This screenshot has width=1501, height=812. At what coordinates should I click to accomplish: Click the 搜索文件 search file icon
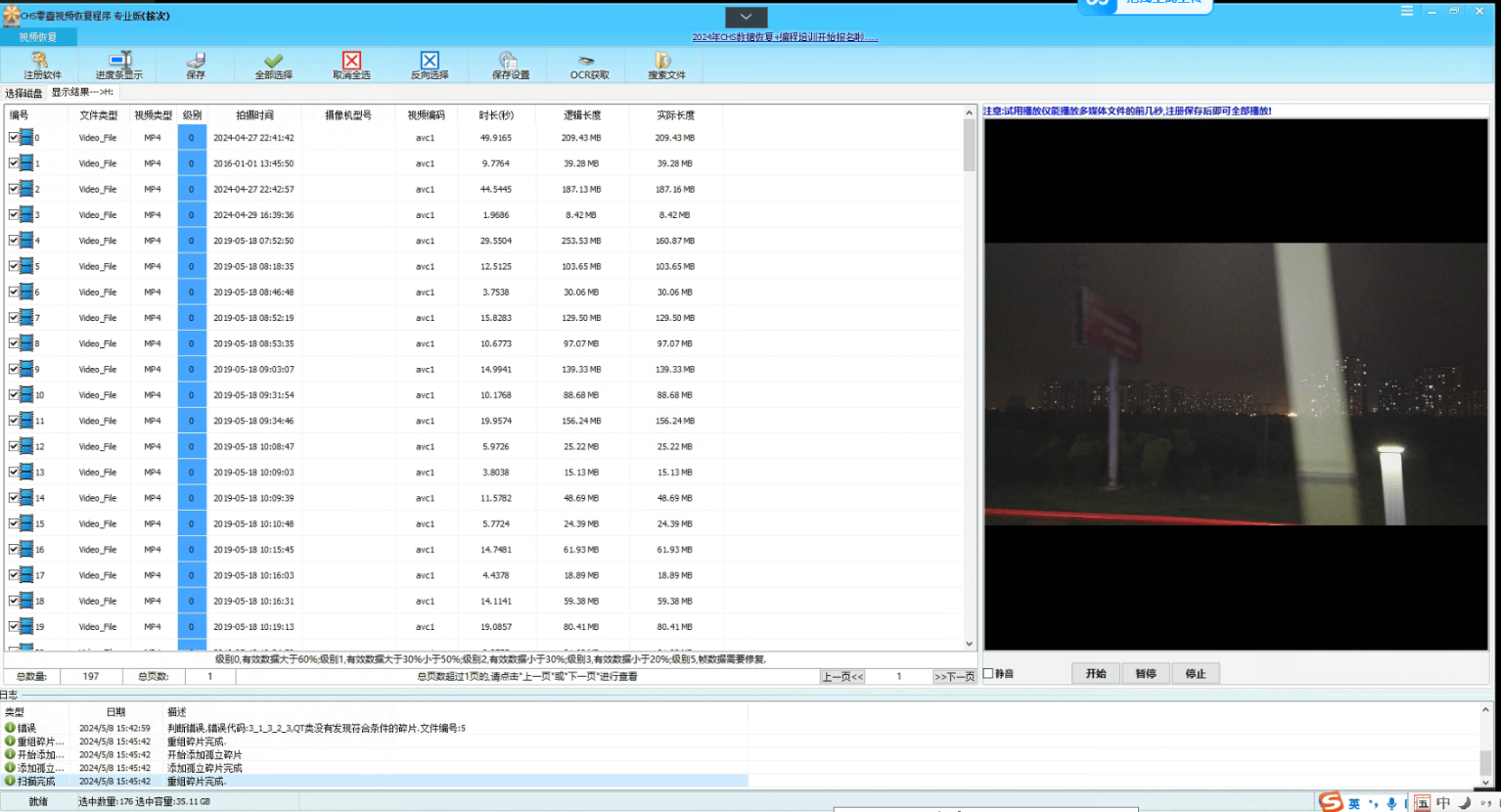coord(663,61)
